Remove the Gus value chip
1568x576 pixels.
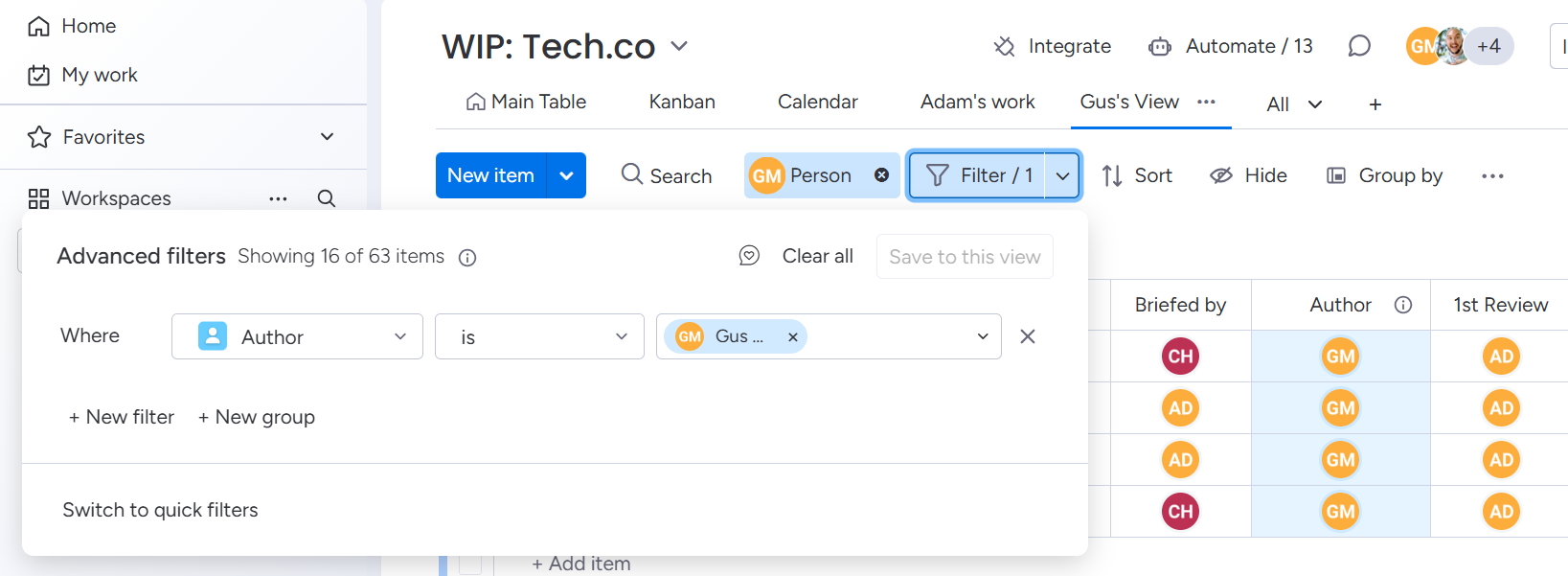[x=792, y=336]
